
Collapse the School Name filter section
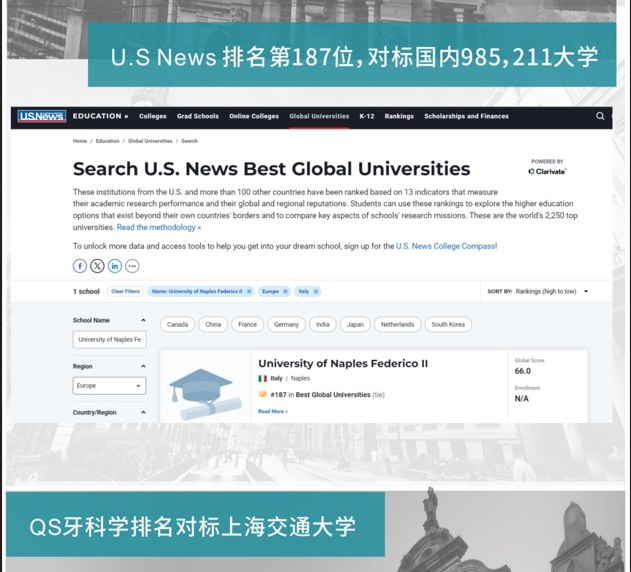(143, 320)
